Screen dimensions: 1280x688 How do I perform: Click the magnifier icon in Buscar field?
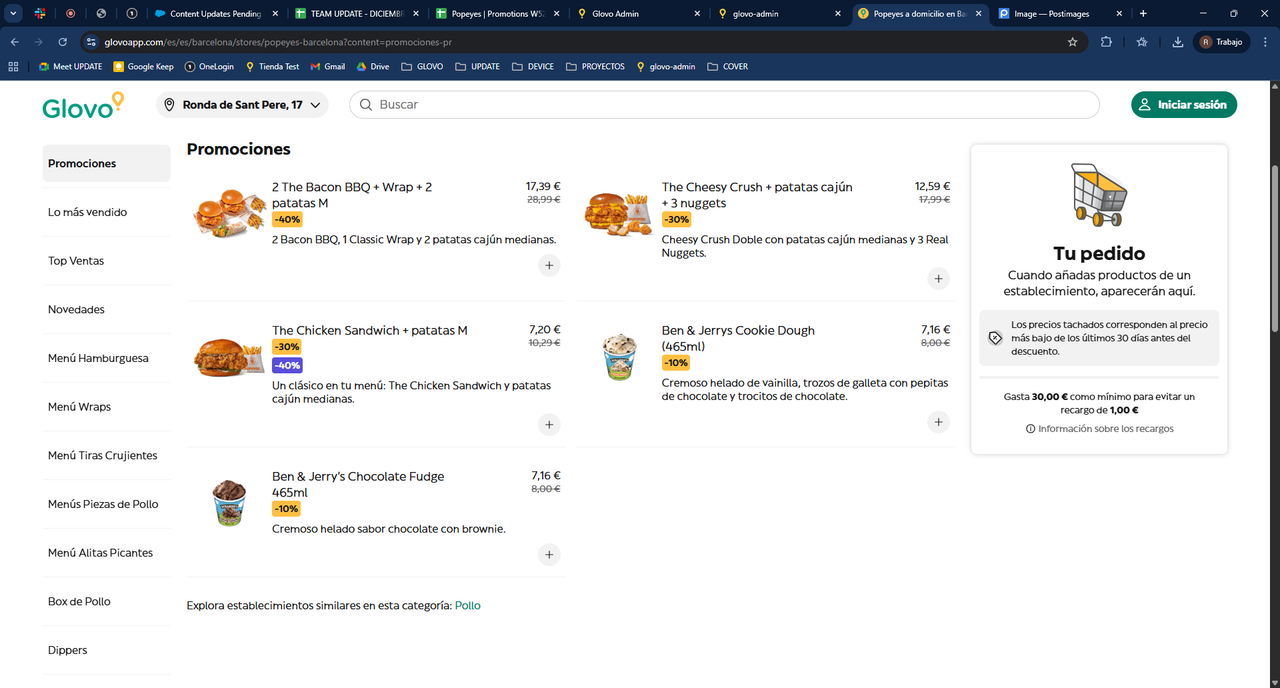366,105
